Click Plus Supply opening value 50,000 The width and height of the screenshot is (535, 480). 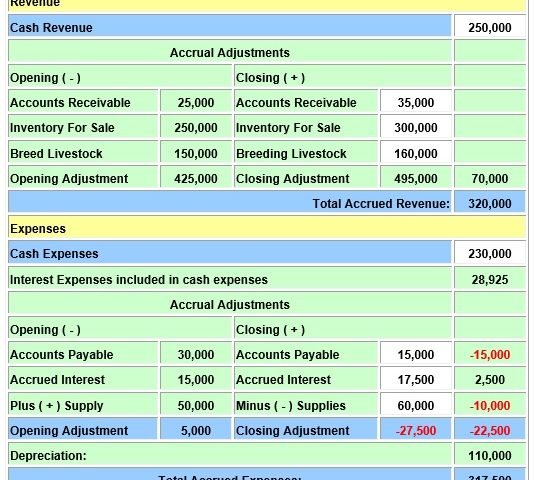point(196,405)
